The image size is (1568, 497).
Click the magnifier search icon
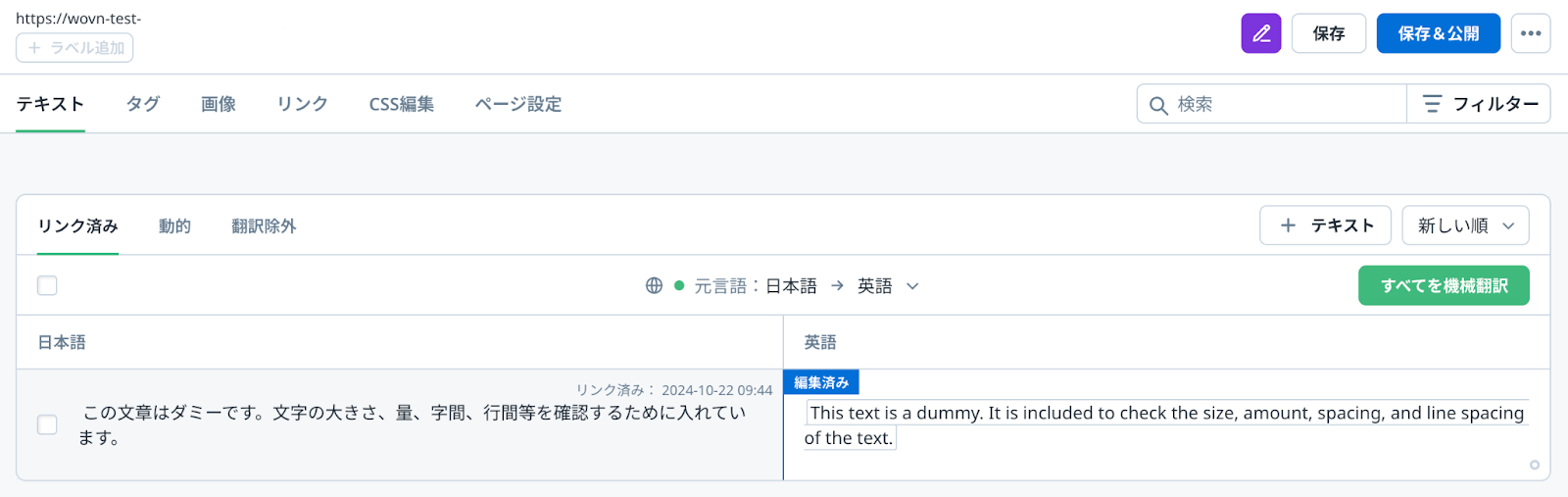(1158, 105)
